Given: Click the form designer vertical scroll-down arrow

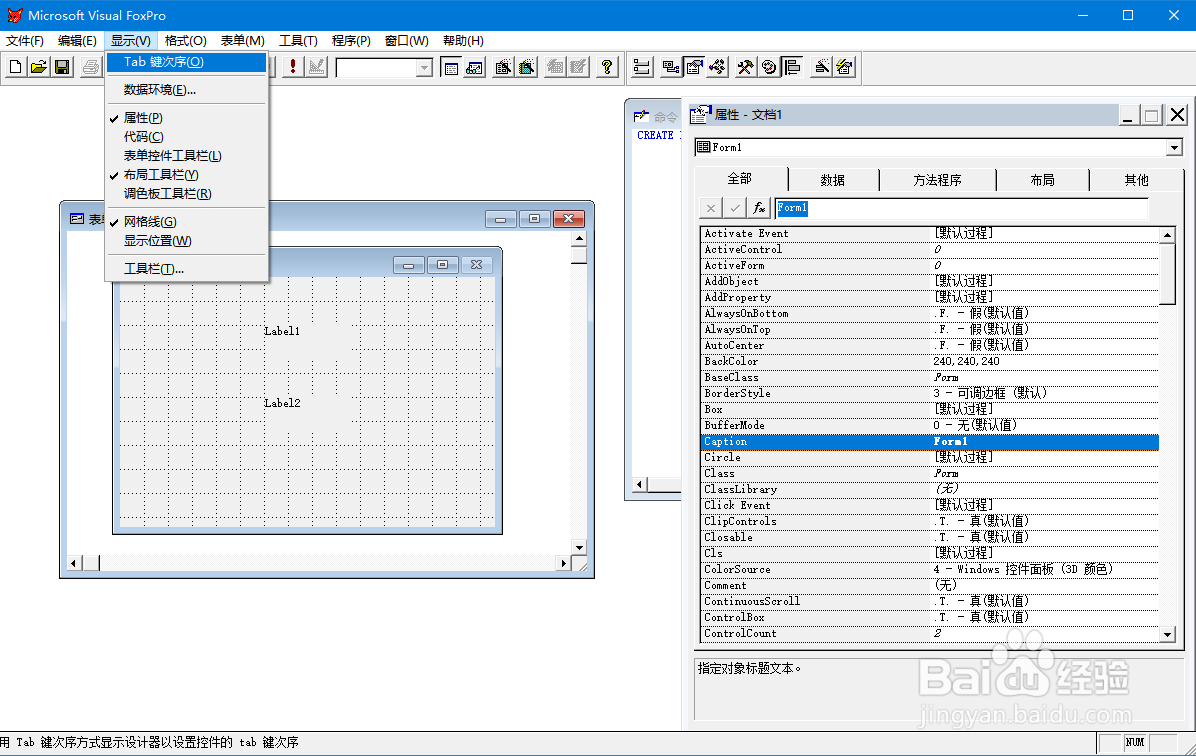Looking at the screenshot, I should pyautogui.click(x=579, y=547).
